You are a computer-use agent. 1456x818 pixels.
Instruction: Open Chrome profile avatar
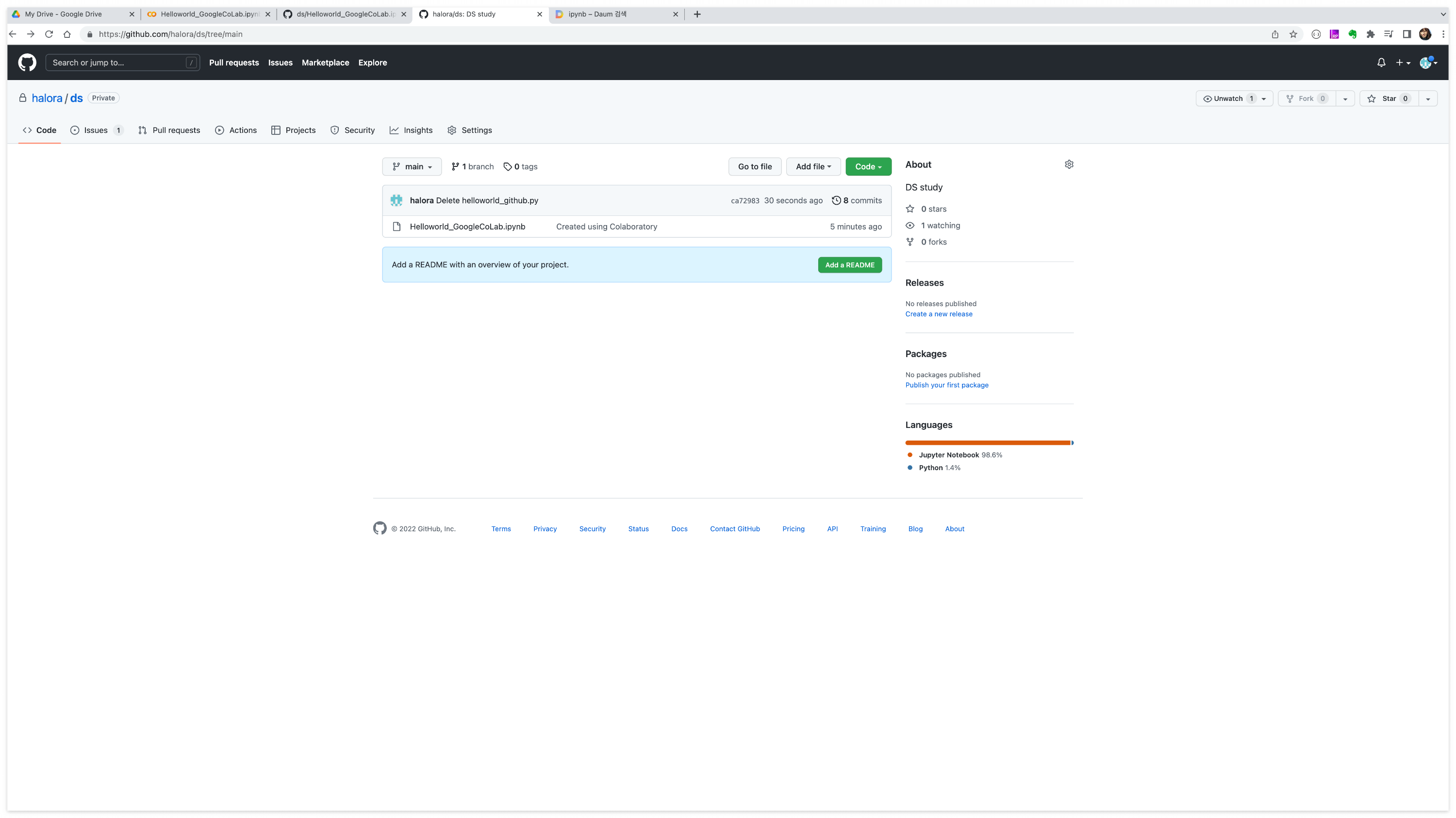pyautogui.click(x=1425, y=34)
